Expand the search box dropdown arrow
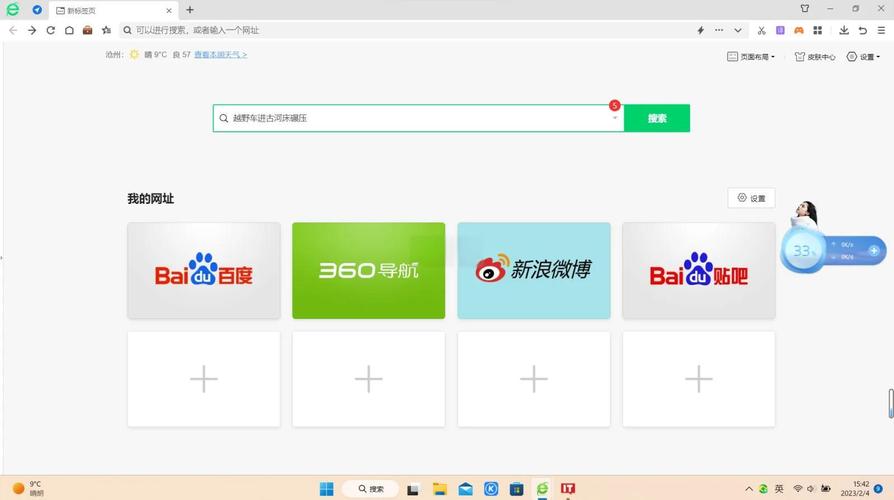Viewport: 894px width, 500px height. point(615,118)
